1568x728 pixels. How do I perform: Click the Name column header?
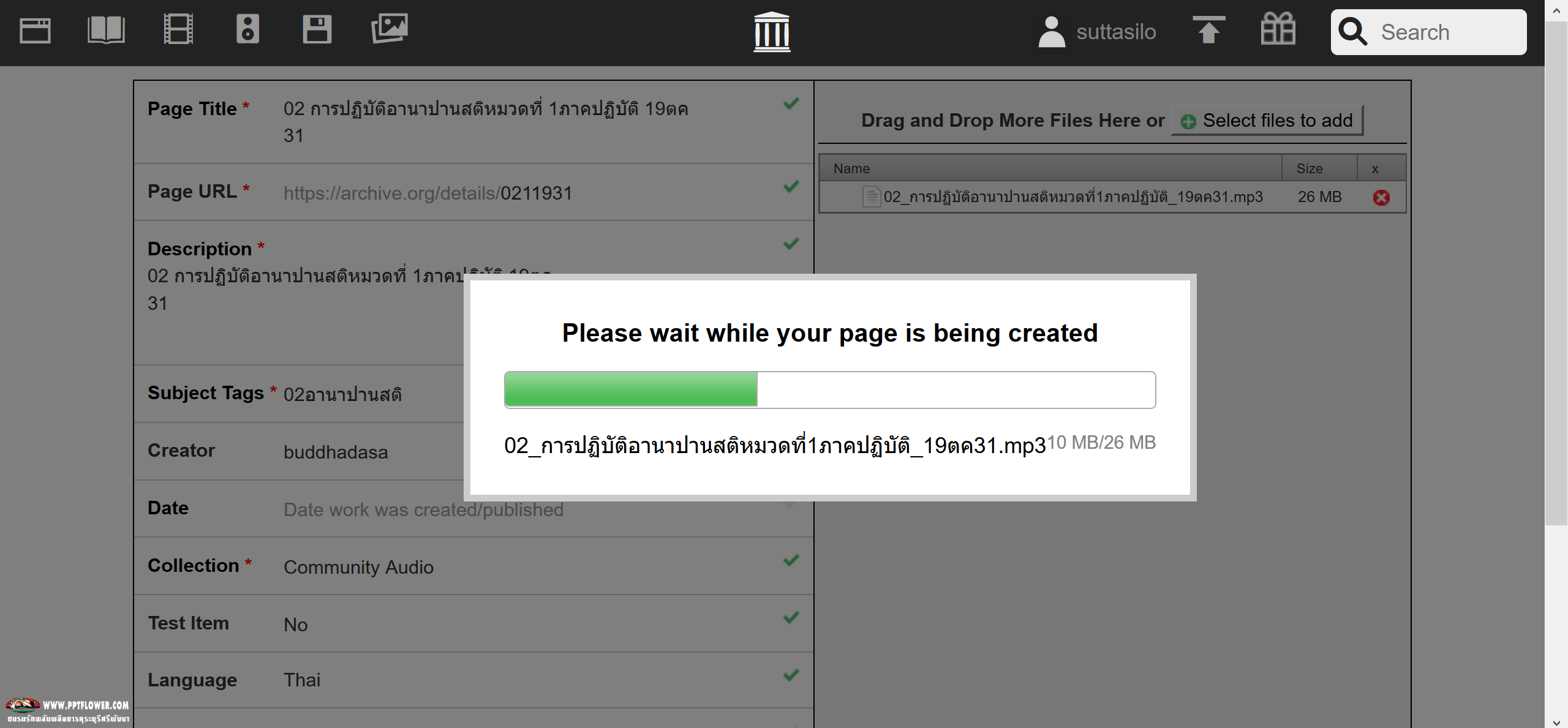(x=1050, y=168)
